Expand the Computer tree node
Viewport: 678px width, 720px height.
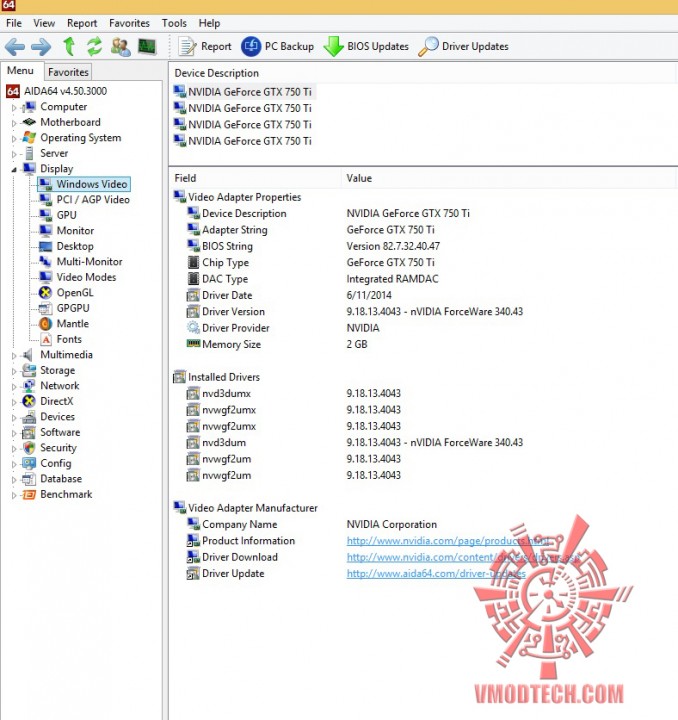pyautogui.click(x=14, y=108)
